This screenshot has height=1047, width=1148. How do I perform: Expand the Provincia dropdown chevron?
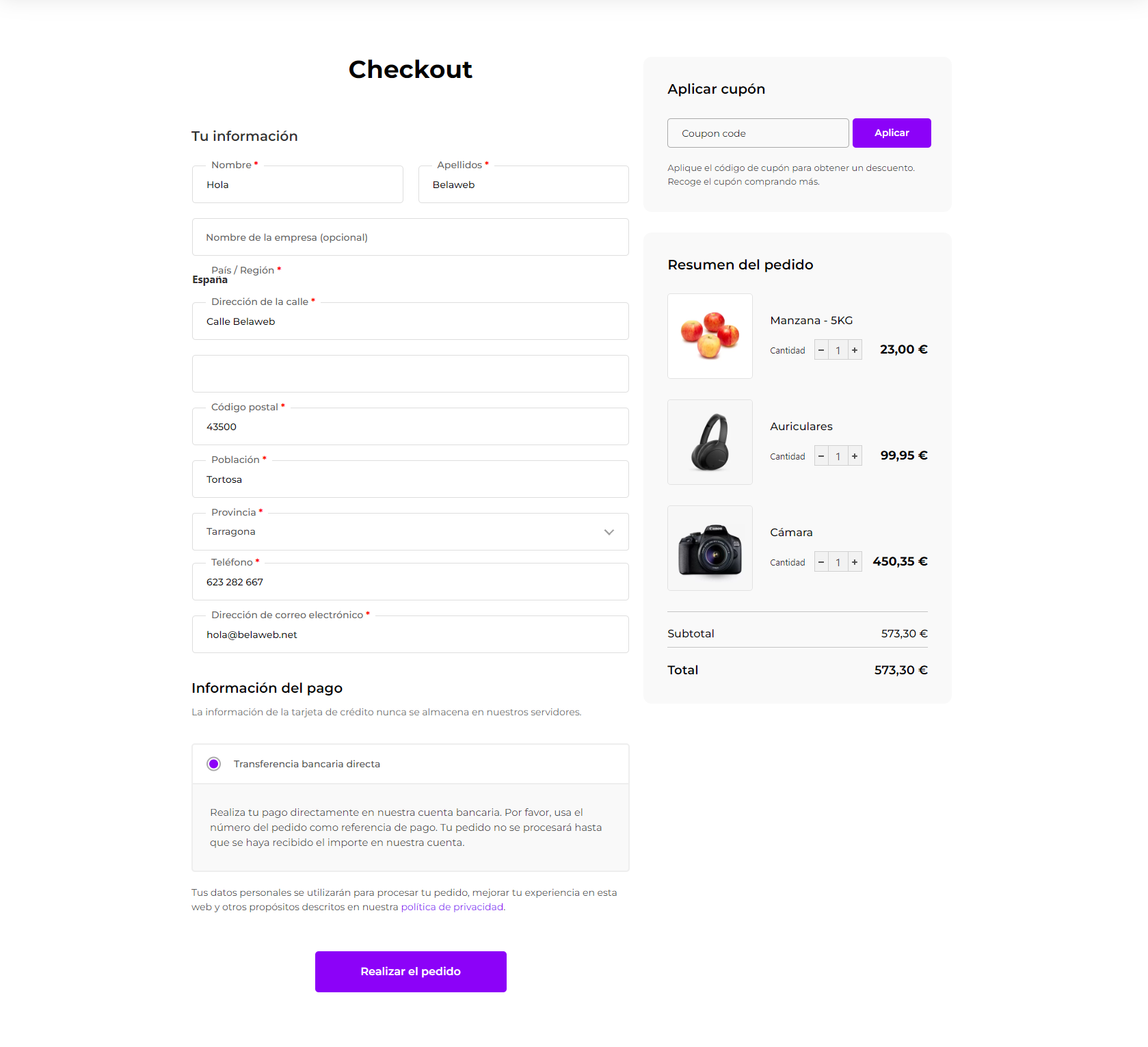tap(609, 532)
